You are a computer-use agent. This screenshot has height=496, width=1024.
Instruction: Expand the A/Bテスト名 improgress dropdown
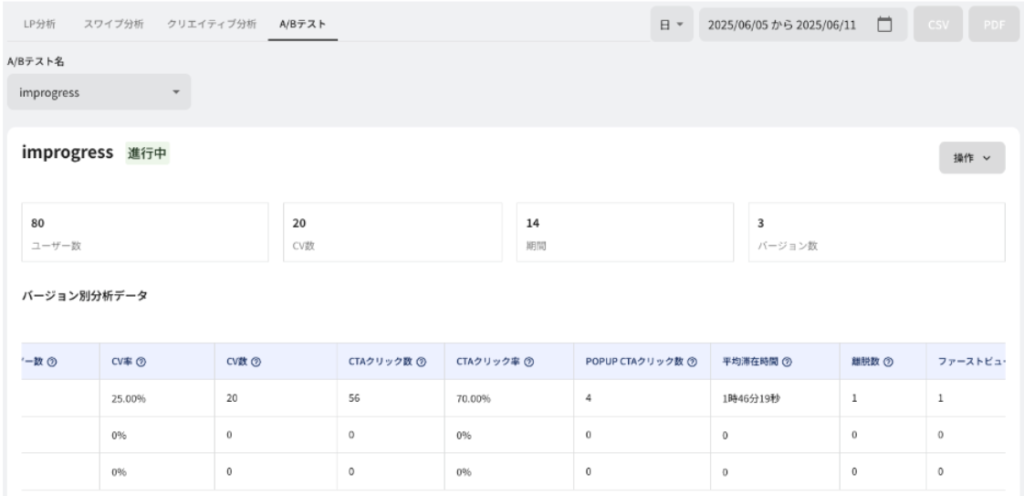[x=98, y=92]
